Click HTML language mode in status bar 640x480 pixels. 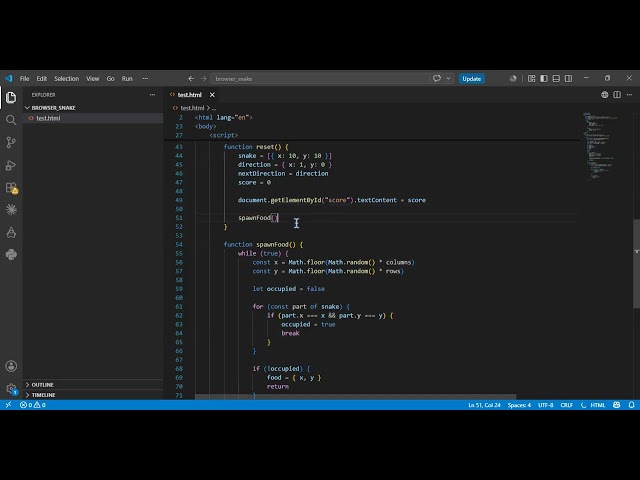coord(598,405)
